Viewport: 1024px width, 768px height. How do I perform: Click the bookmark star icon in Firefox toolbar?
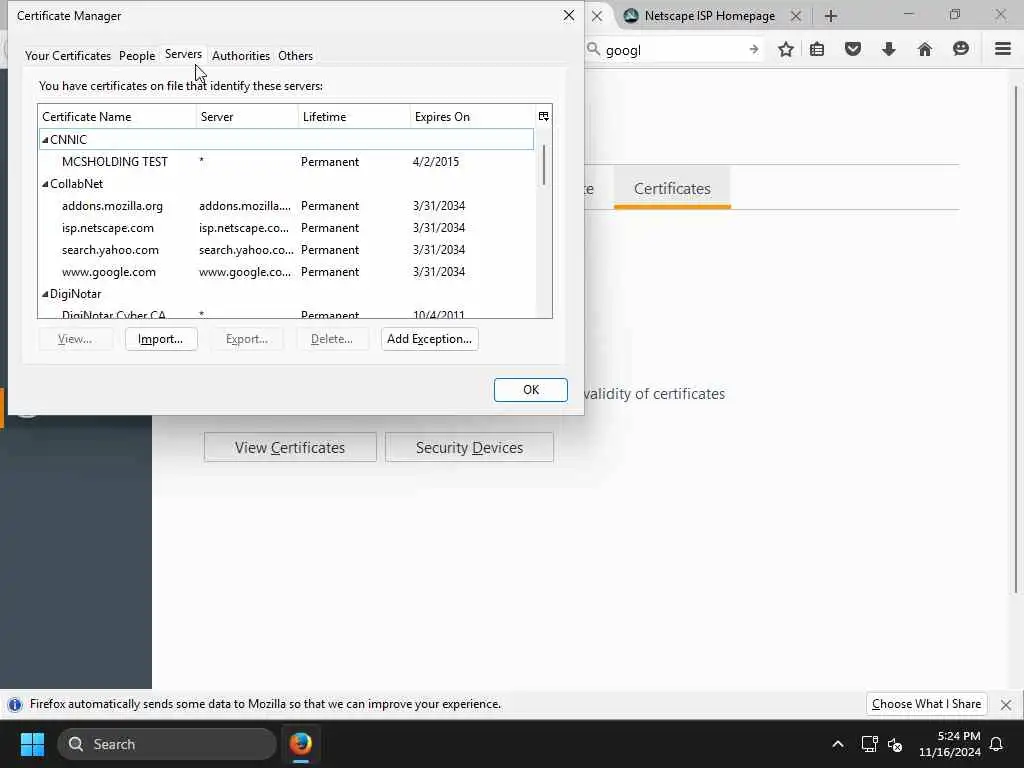(786, 49)
